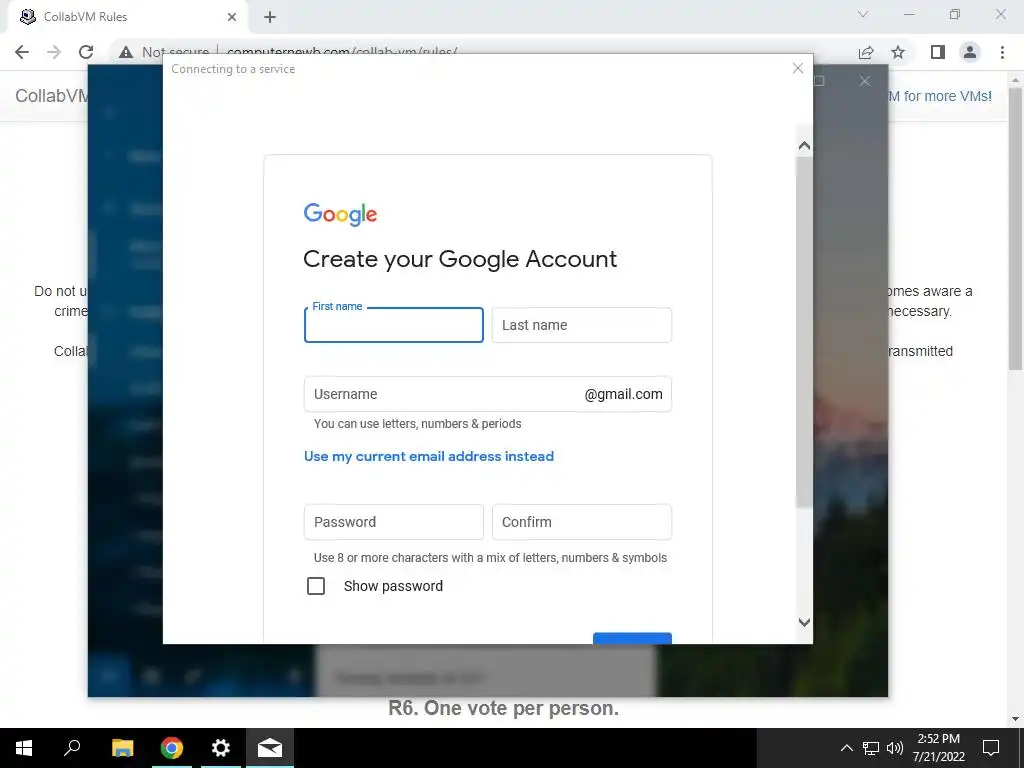Viewport: 1024px width, 768px height.
Task: Open File Explorer from the taskbar
Action: (122, 748)
